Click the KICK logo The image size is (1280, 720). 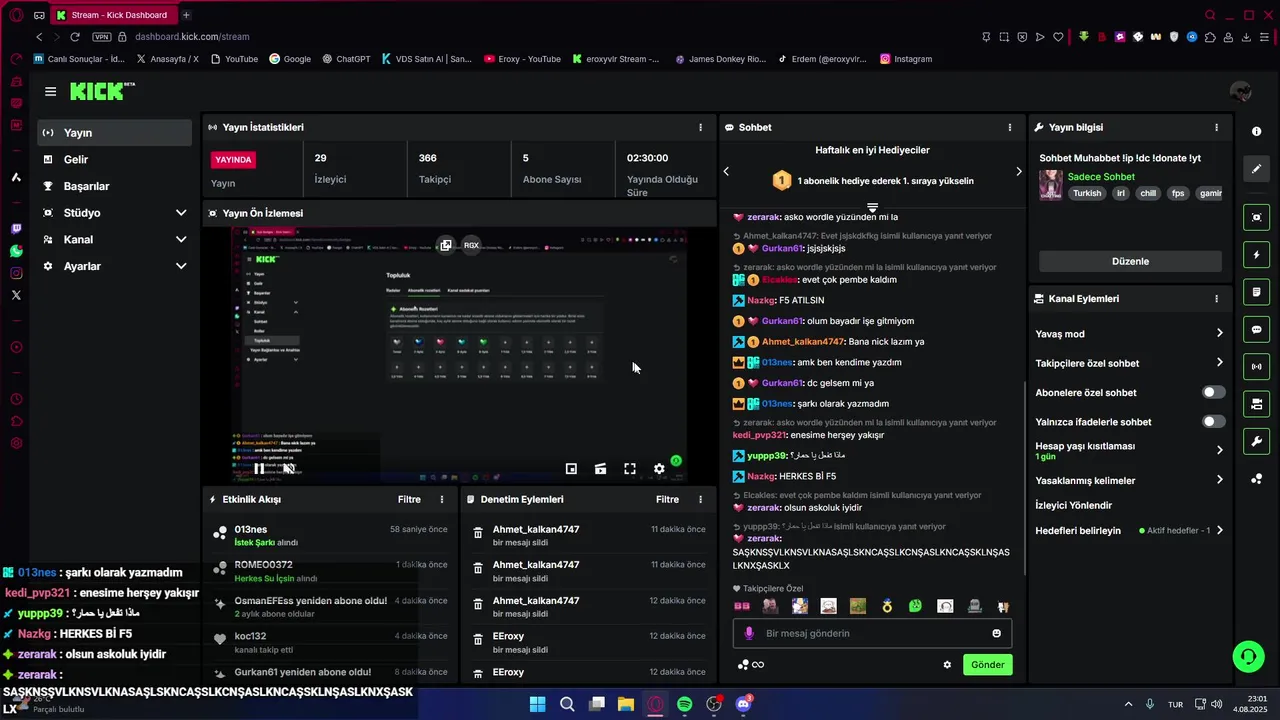tap(102, 91)
